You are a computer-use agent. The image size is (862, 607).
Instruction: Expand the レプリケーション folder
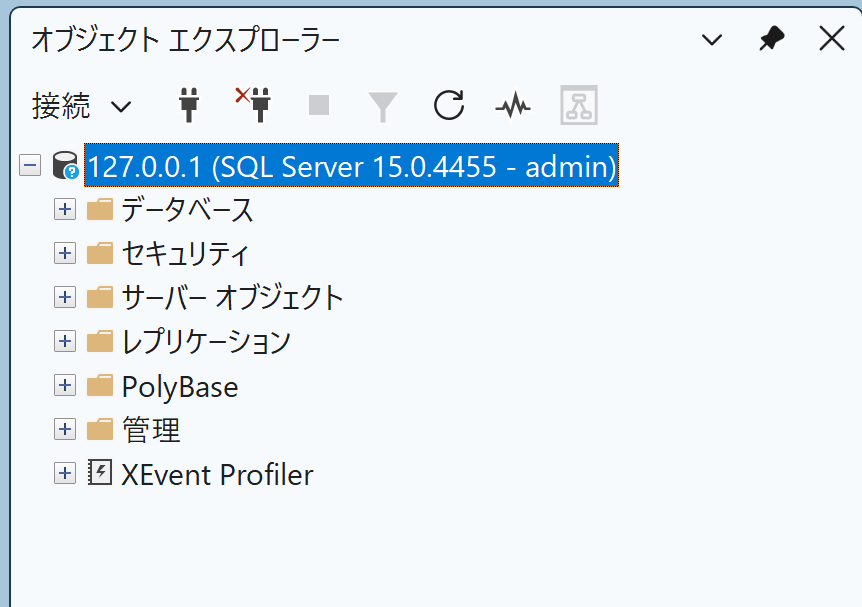pyautogui.click(x=65, y=341)
